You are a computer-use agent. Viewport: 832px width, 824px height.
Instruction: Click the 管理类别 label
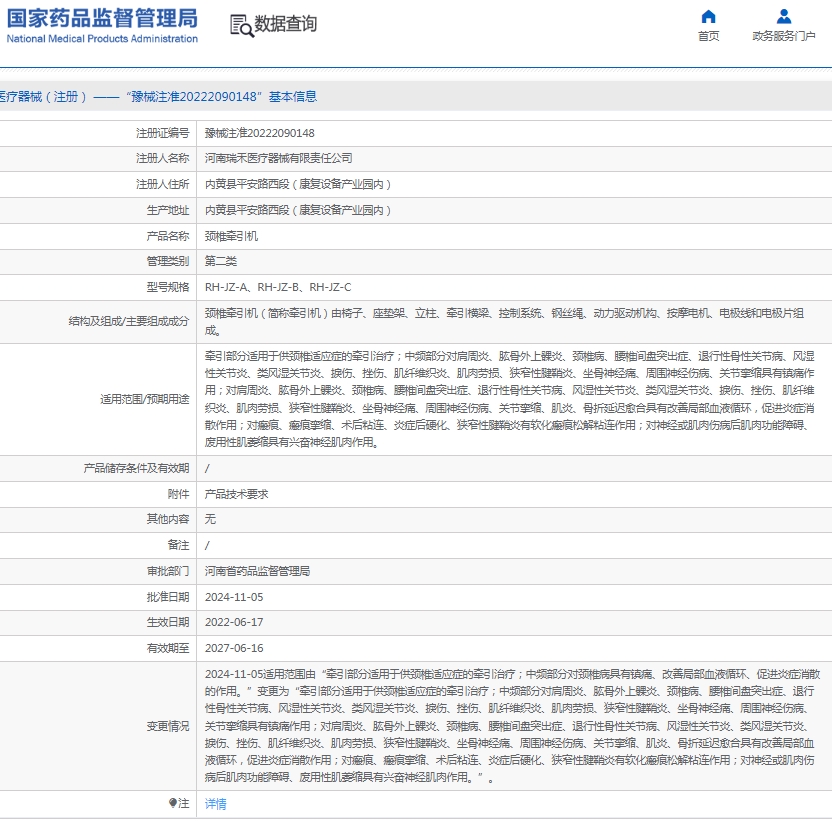[x=168, y=261]
